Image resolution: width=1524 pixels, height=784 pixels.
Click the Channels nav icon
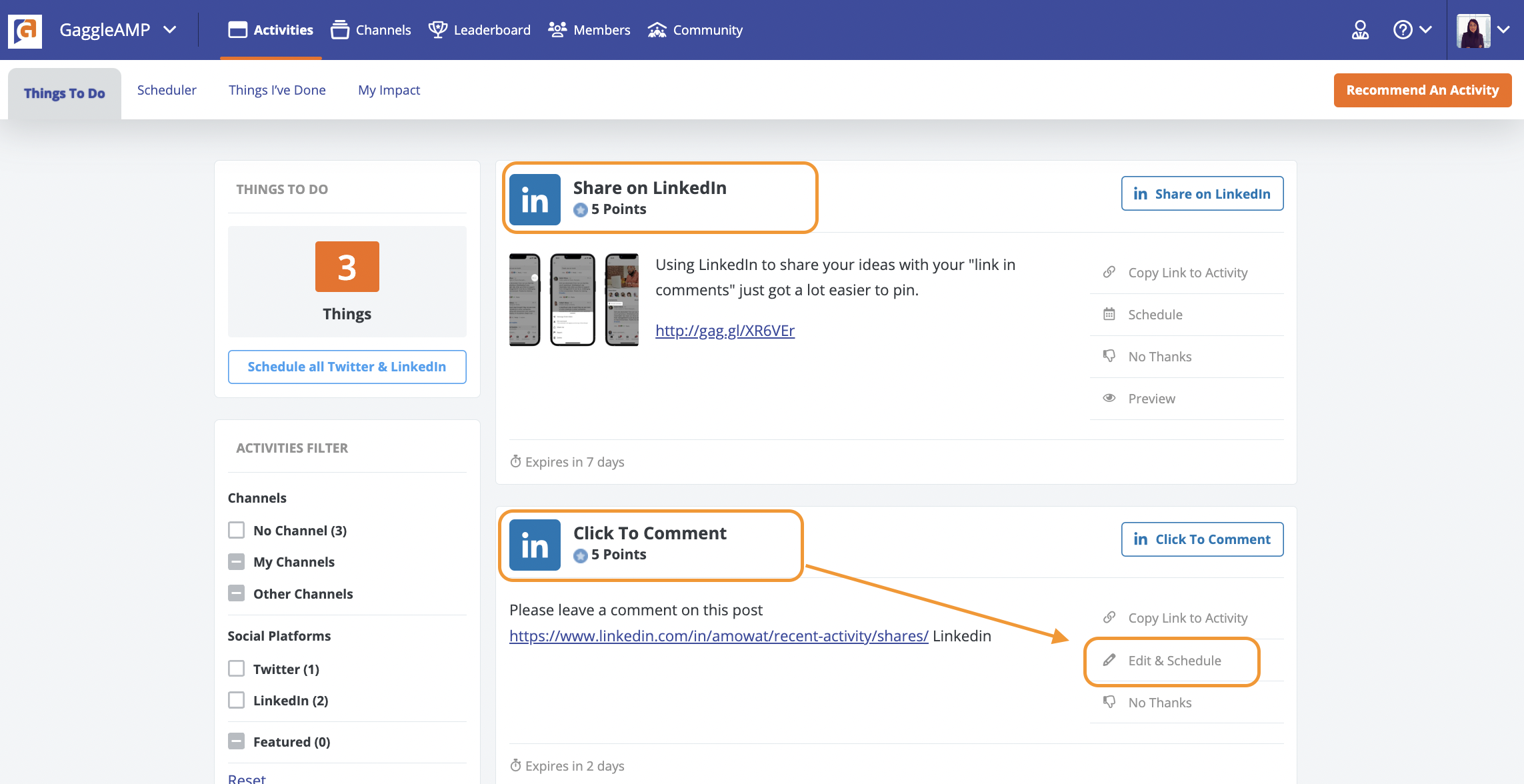340,30
